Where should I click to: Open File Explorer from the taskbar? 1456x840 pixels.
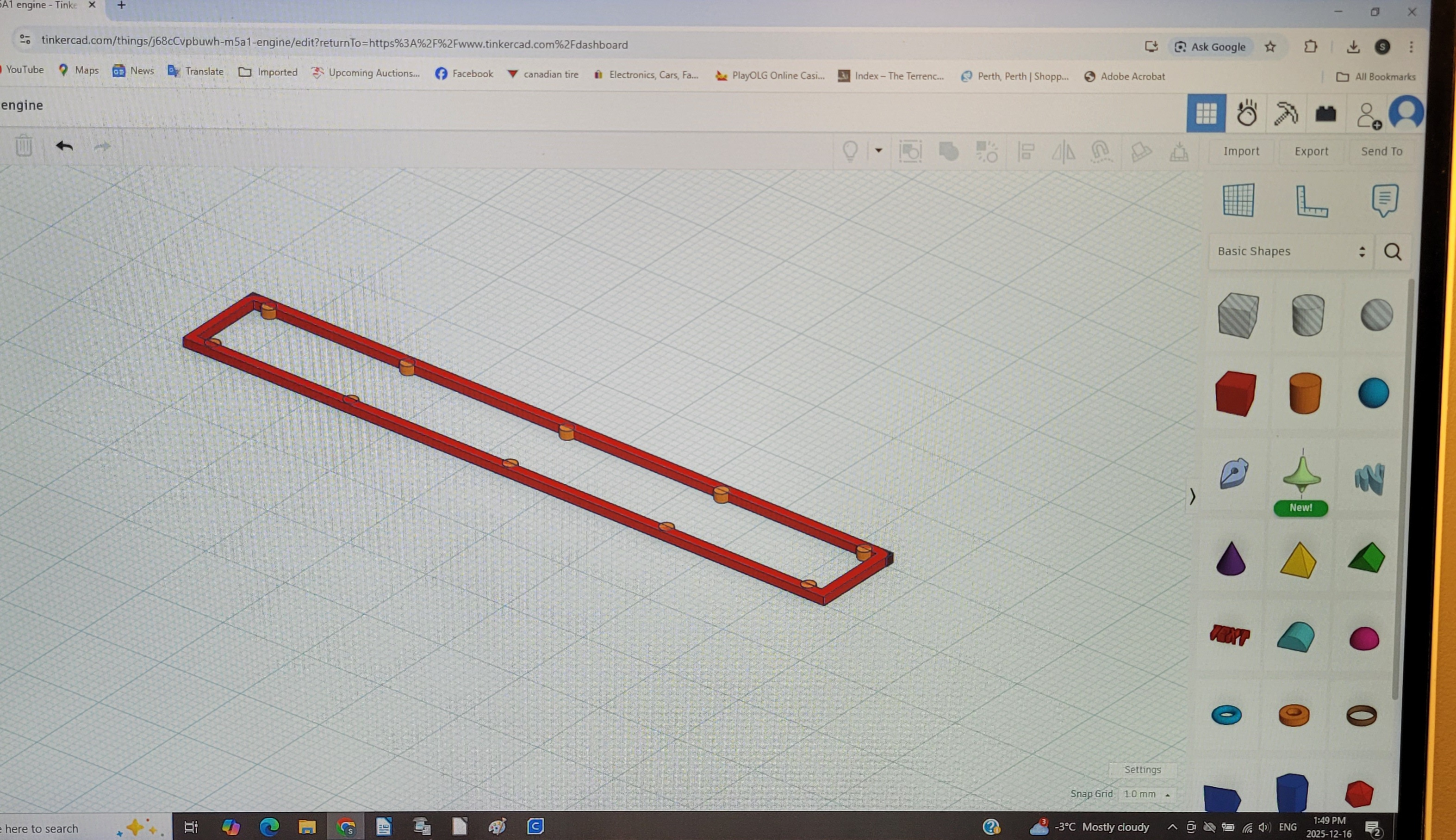click(307, 827)
